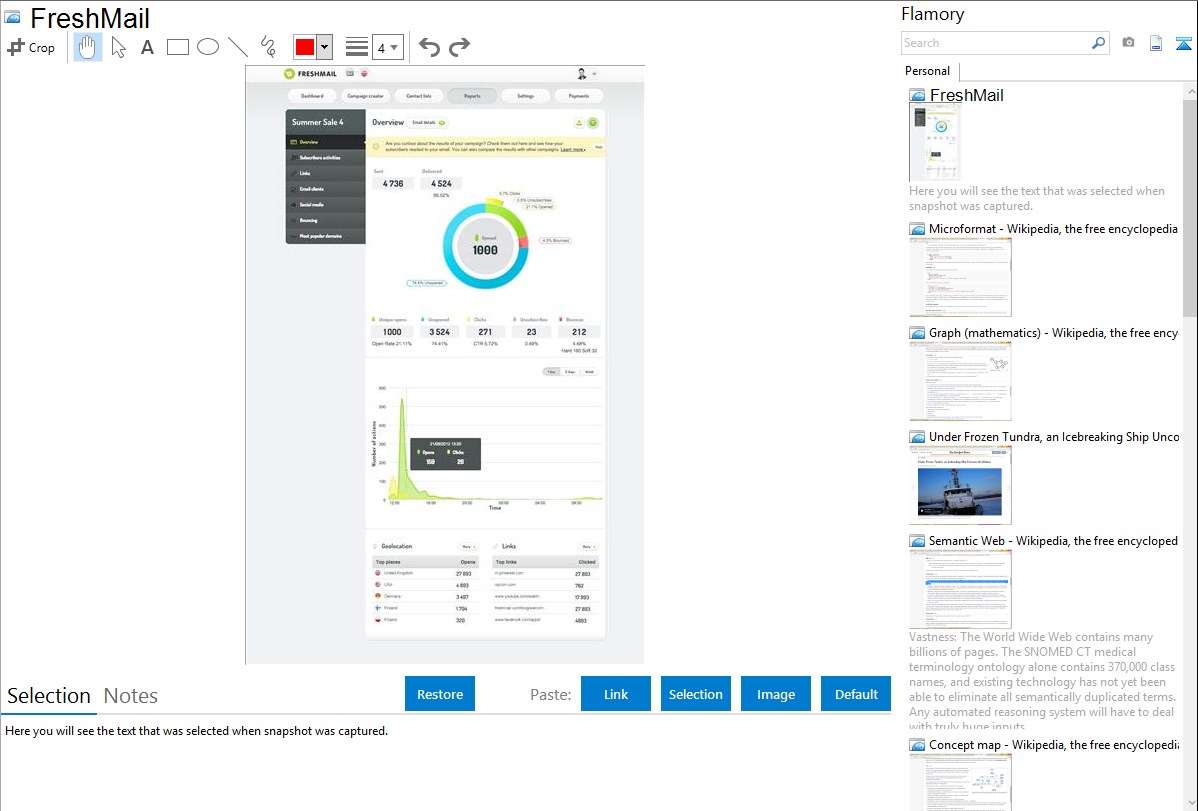Click the scroll-down arrow of the snapshot list
Screen dimensions: 1198x811
1190,803
